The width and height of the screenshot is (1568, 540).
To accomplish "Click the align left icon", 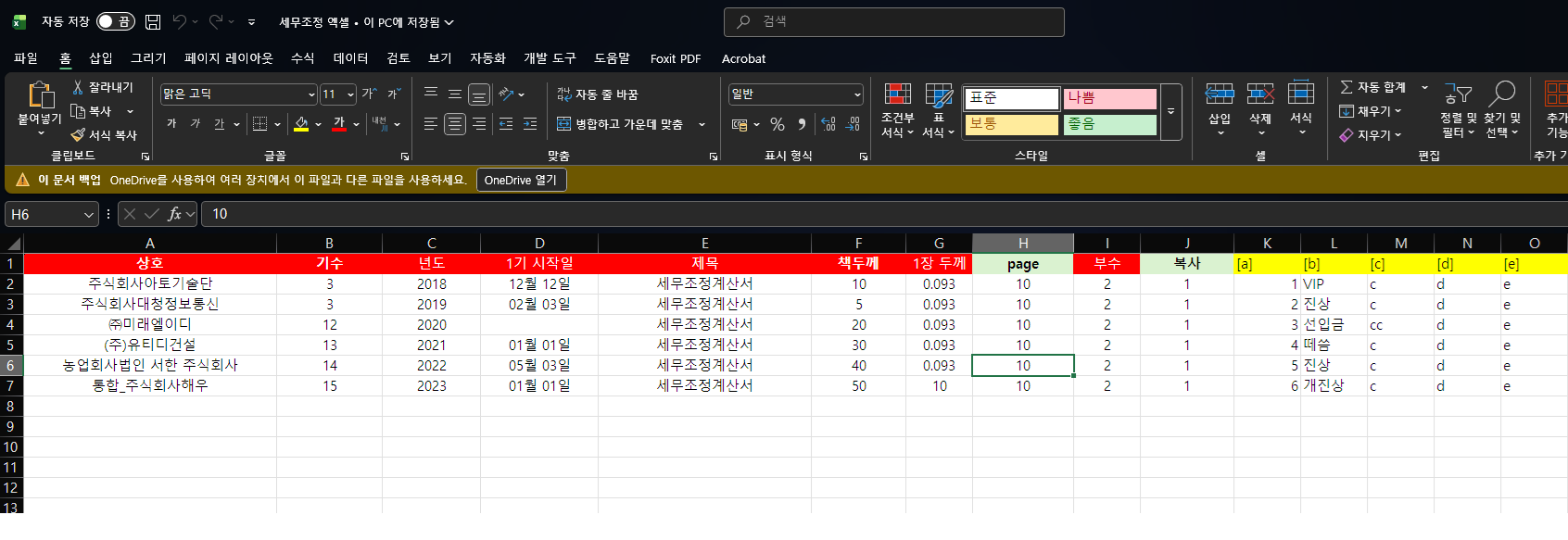I will click(x=431, y=124).
